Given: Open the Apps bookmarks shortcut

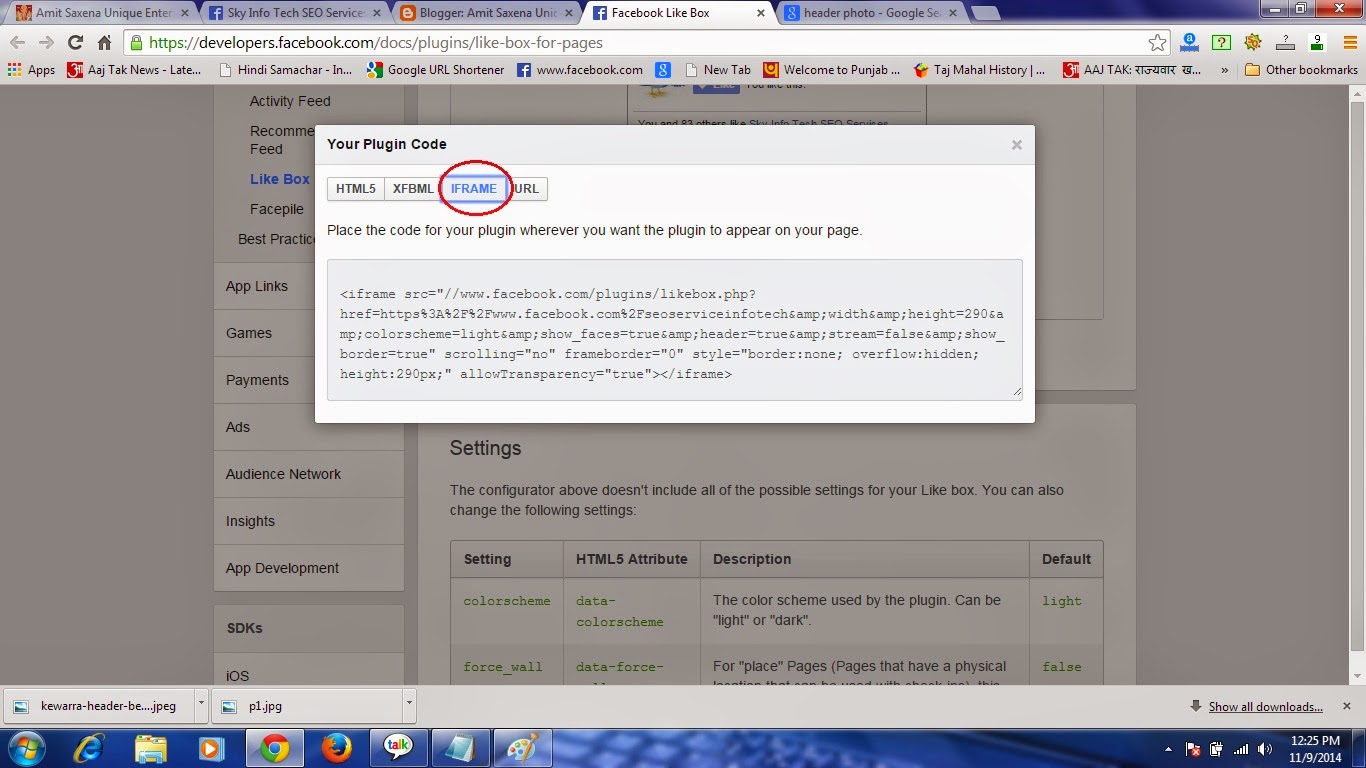Looking at the screenshot, I should click(x=31, y=70).
